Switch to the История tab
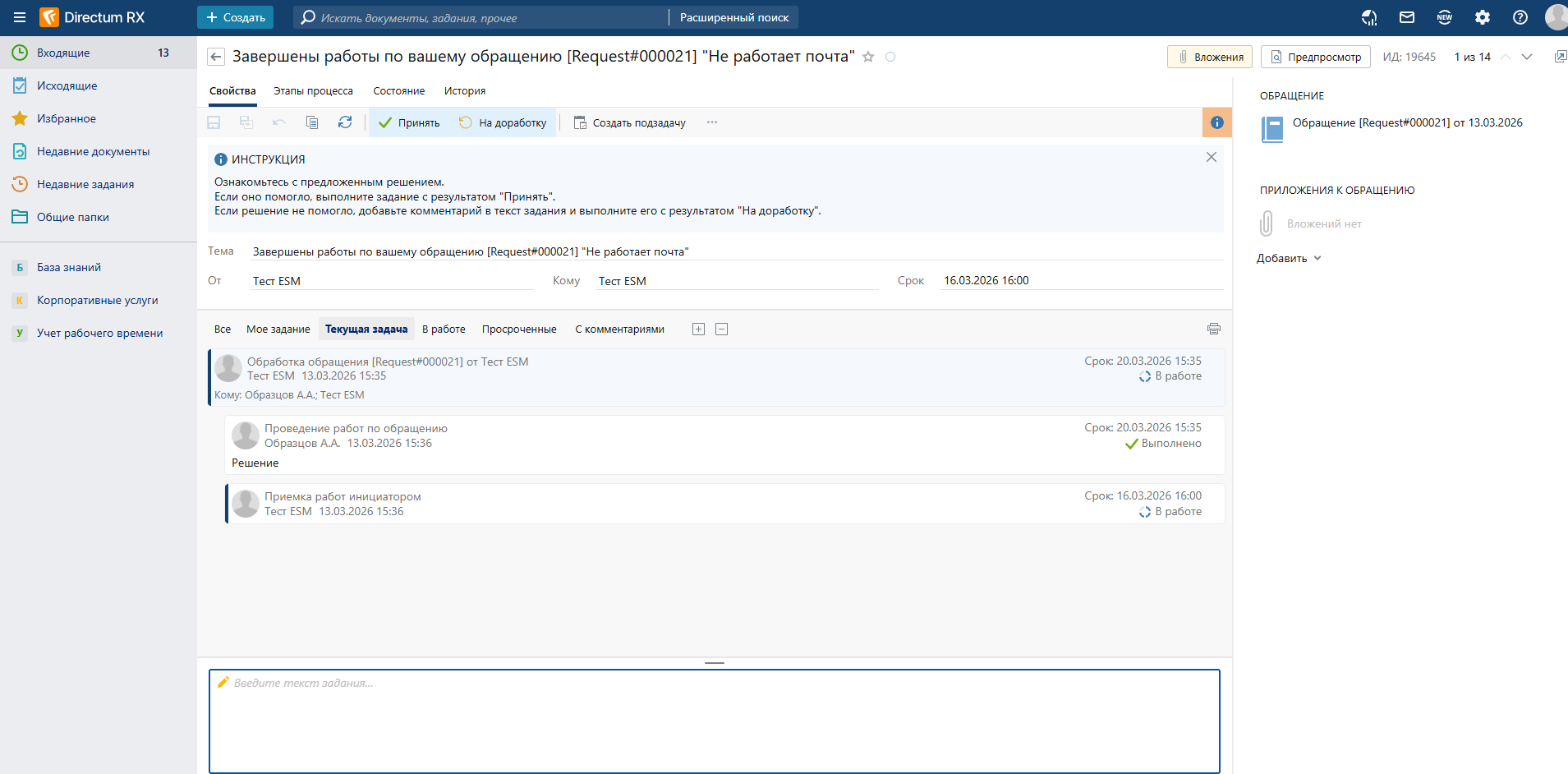The image size is (1568, 774). click(464, 91)
